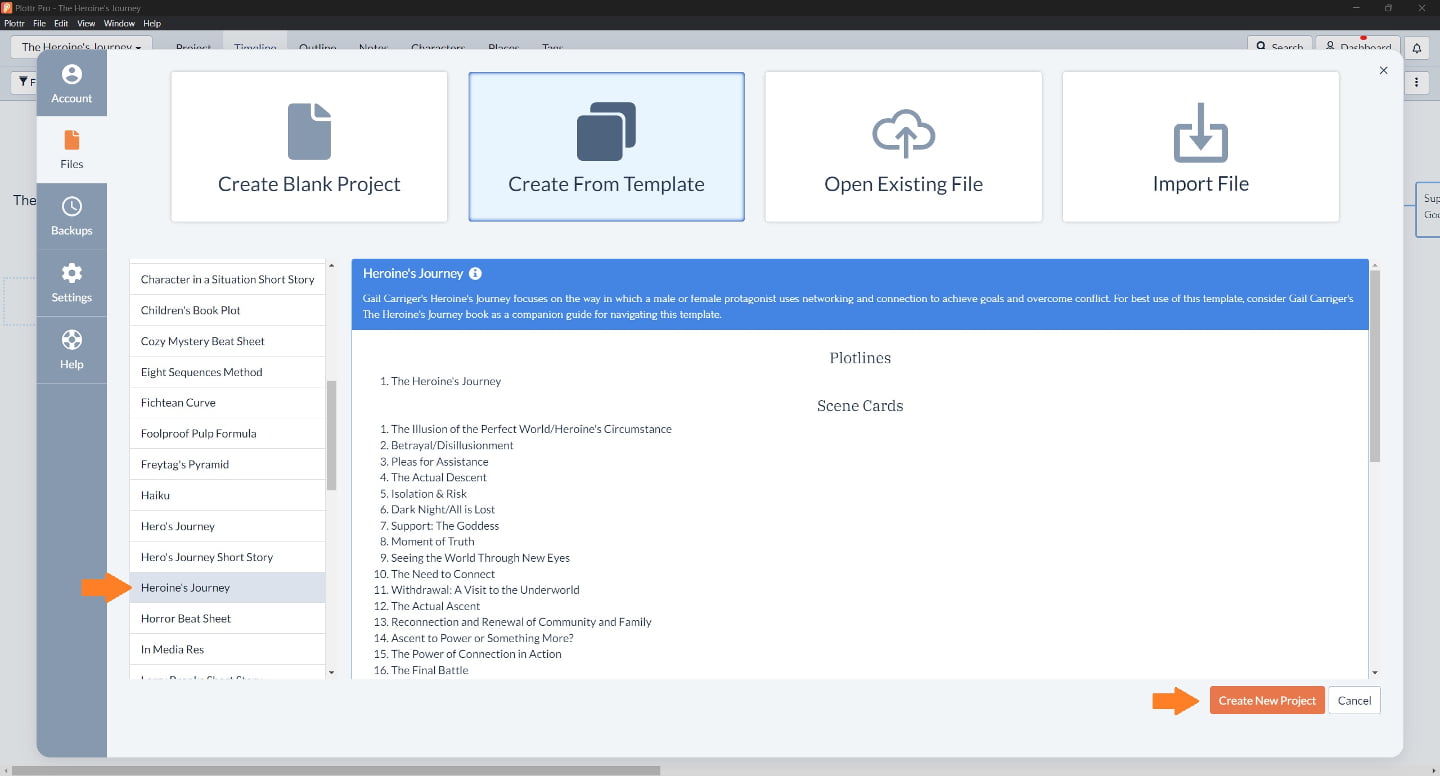Click 'Betrayal/Disillusionment' scene card text
Screen dimensions: 1440x776
point(452,445)
